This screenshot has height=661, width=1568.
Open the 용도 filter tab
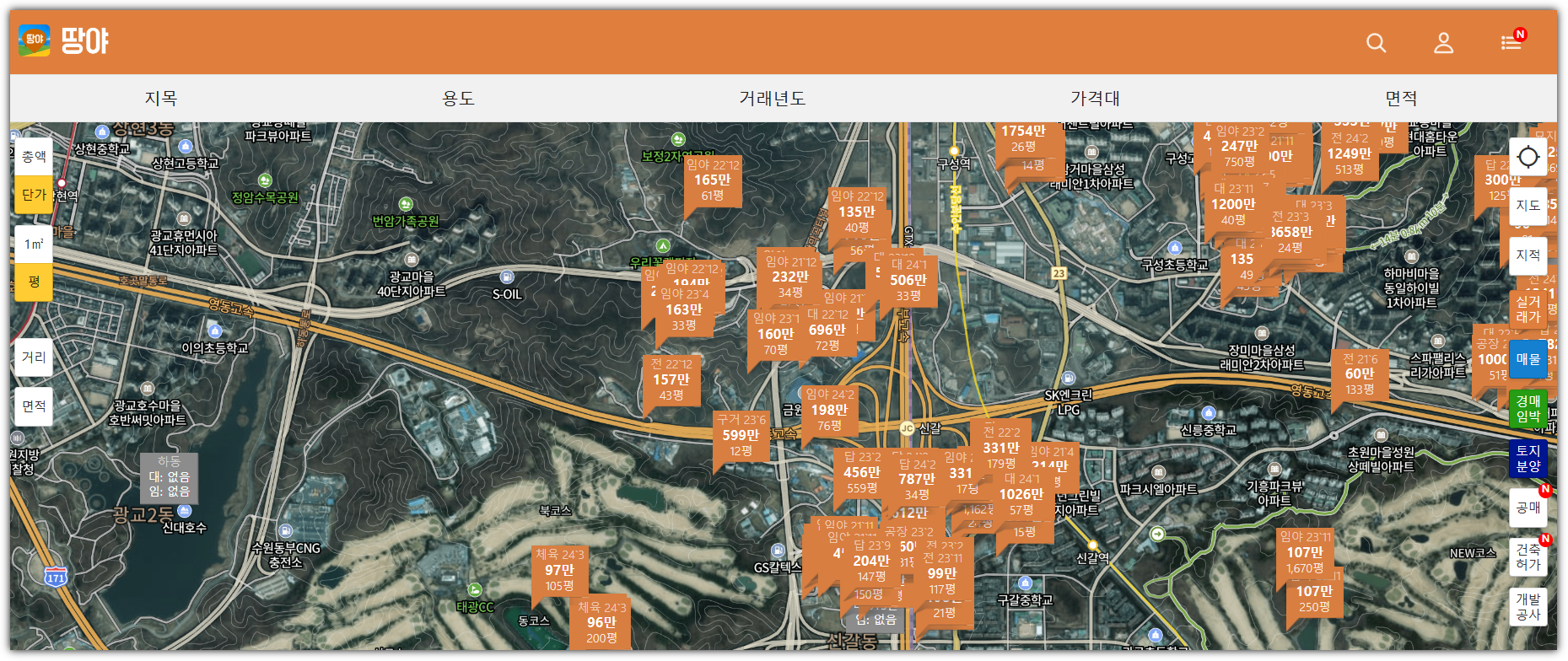[x=459, y=99]
